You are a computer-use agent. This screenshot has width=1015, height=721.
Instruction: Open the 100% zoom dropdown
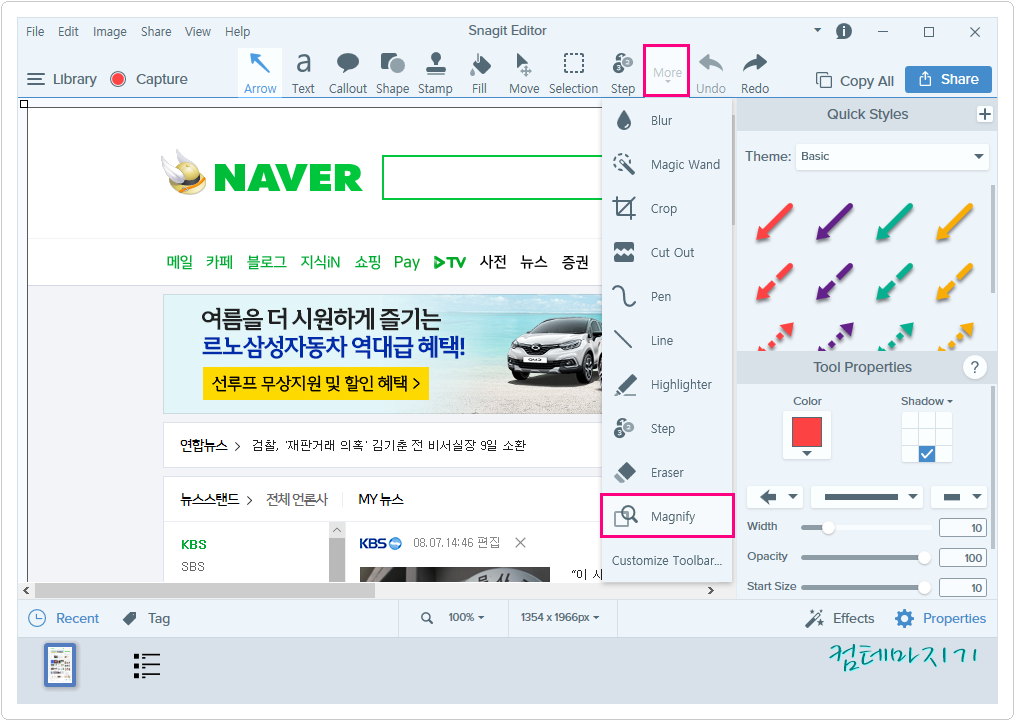(465, 617)
